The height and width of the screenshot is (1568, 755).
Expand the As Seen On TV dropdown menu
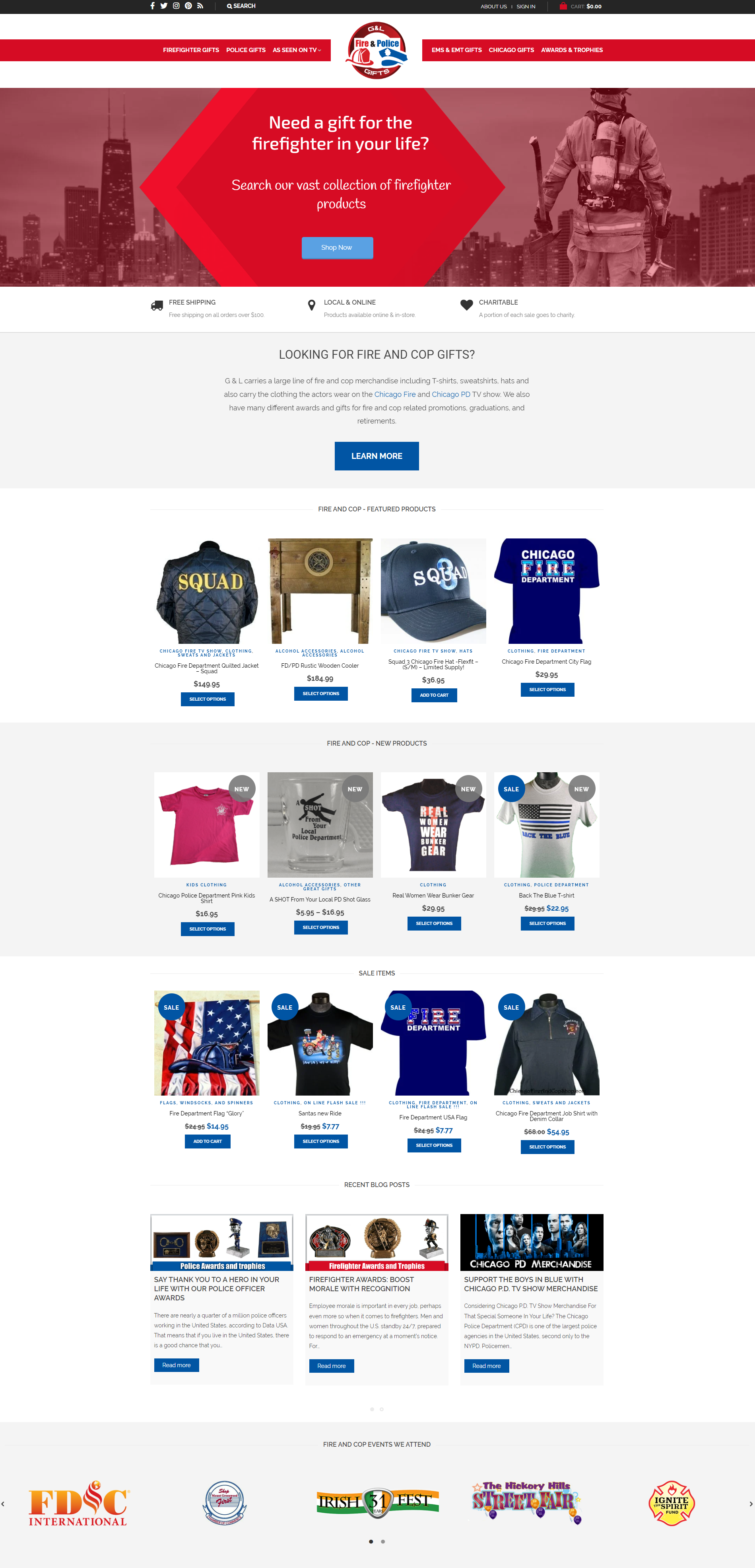pyautogui.click(x=297, y=50)
